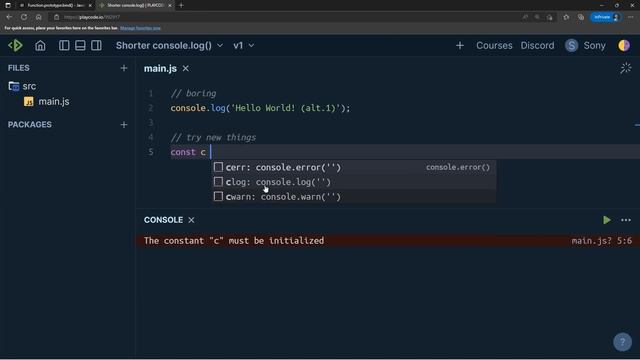
Task: Click code line 2 console.log statement
Action: [260, 108]
